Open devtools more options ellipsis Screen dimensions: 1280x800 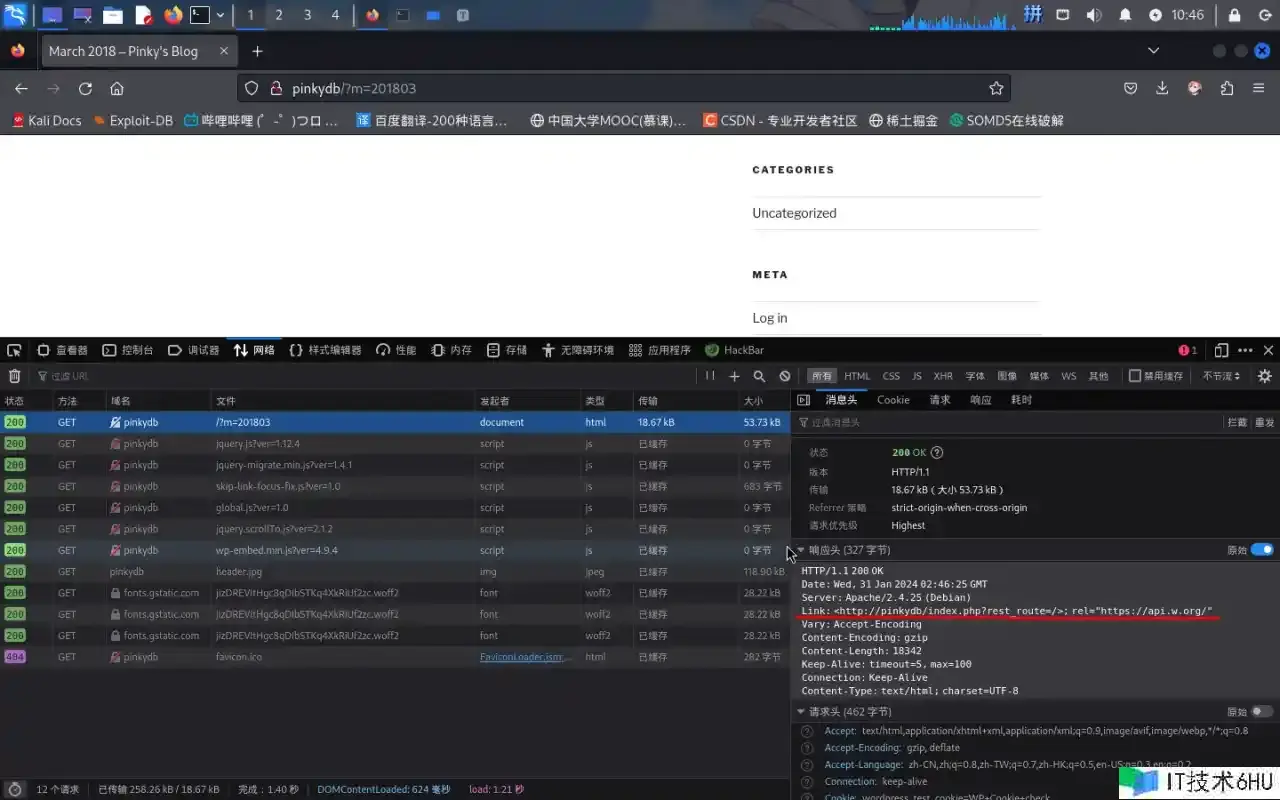pos(1245,350)
